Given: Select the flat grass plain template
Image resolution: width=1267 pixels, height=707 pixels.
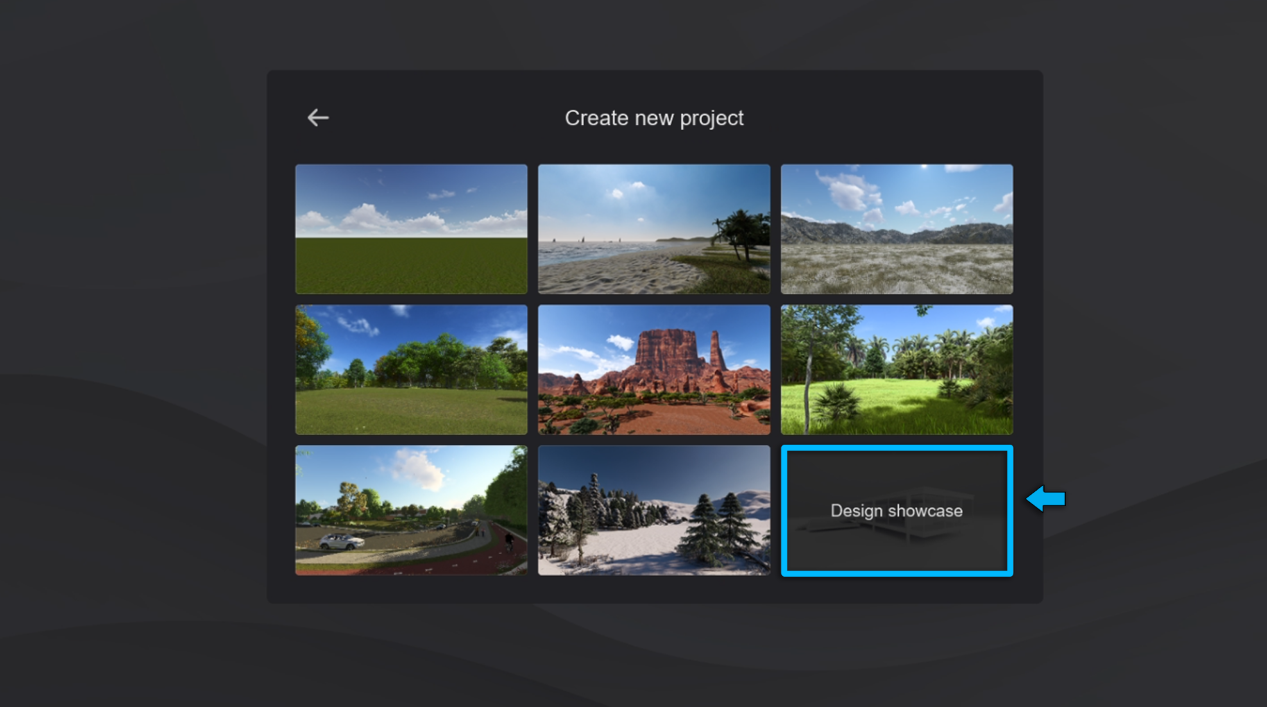Looking at the screenshot, I should point(411,229).
